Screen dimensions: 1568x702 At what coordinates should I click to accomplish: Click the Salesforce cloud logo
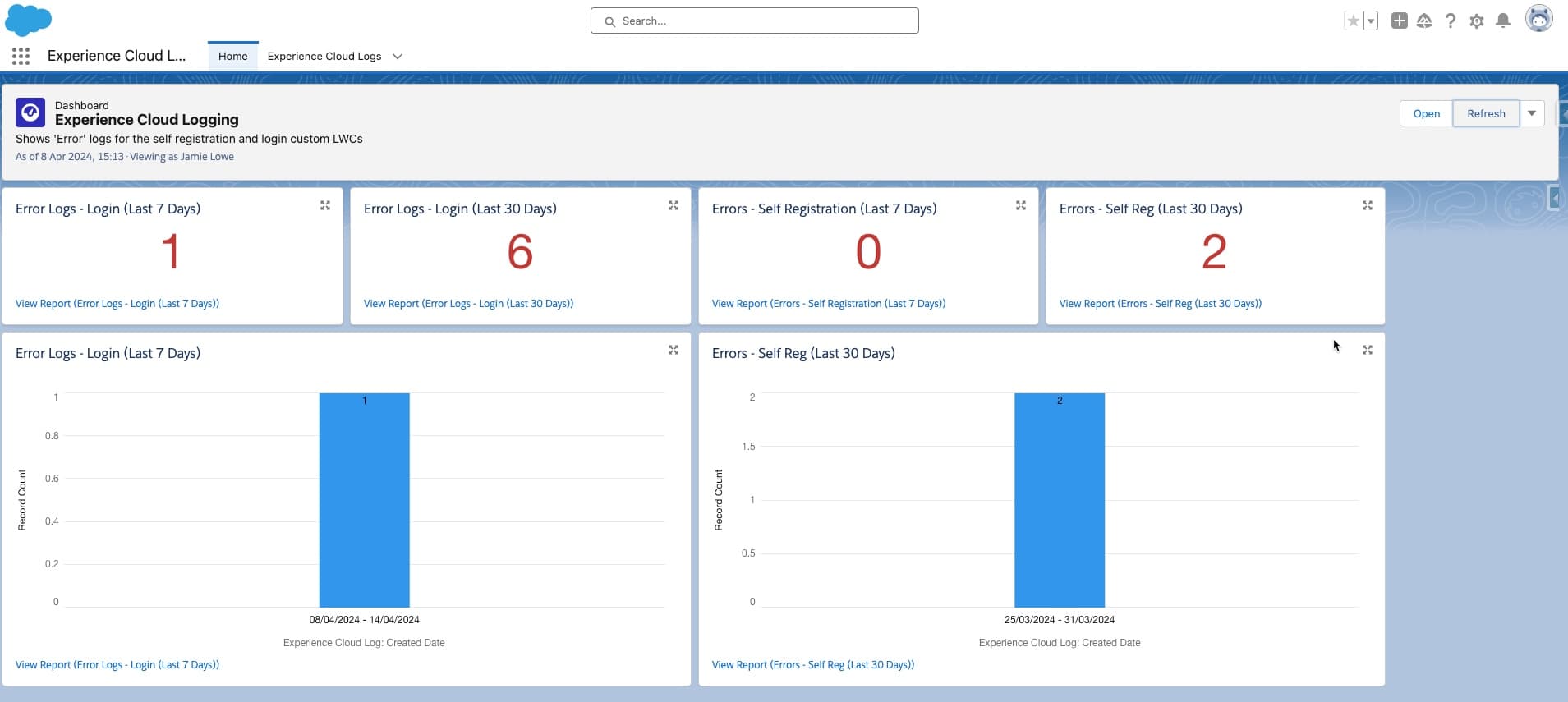pos(29,20)
